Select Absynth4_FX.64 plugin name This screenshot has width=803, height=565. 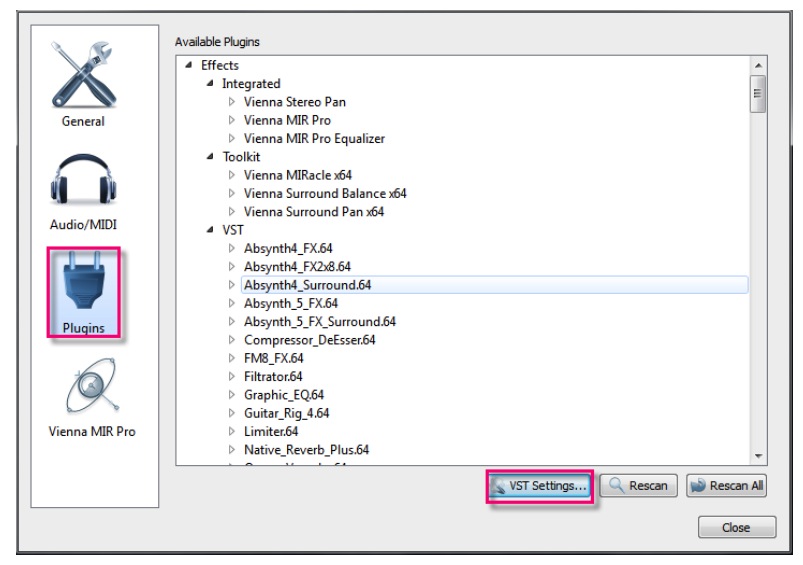pos(288,248)
